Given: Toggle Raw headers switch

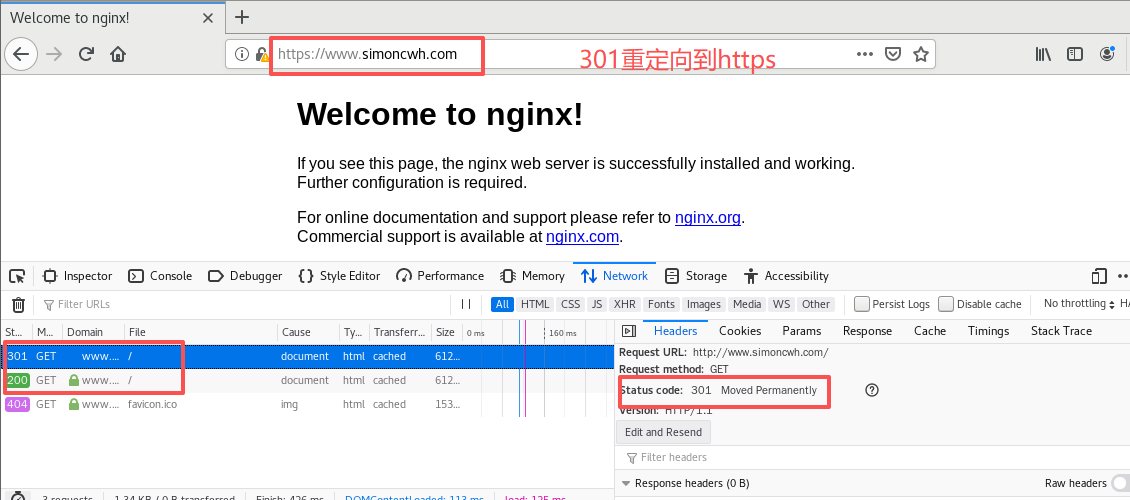Looking at the screenshot, I should (1121, 483).
